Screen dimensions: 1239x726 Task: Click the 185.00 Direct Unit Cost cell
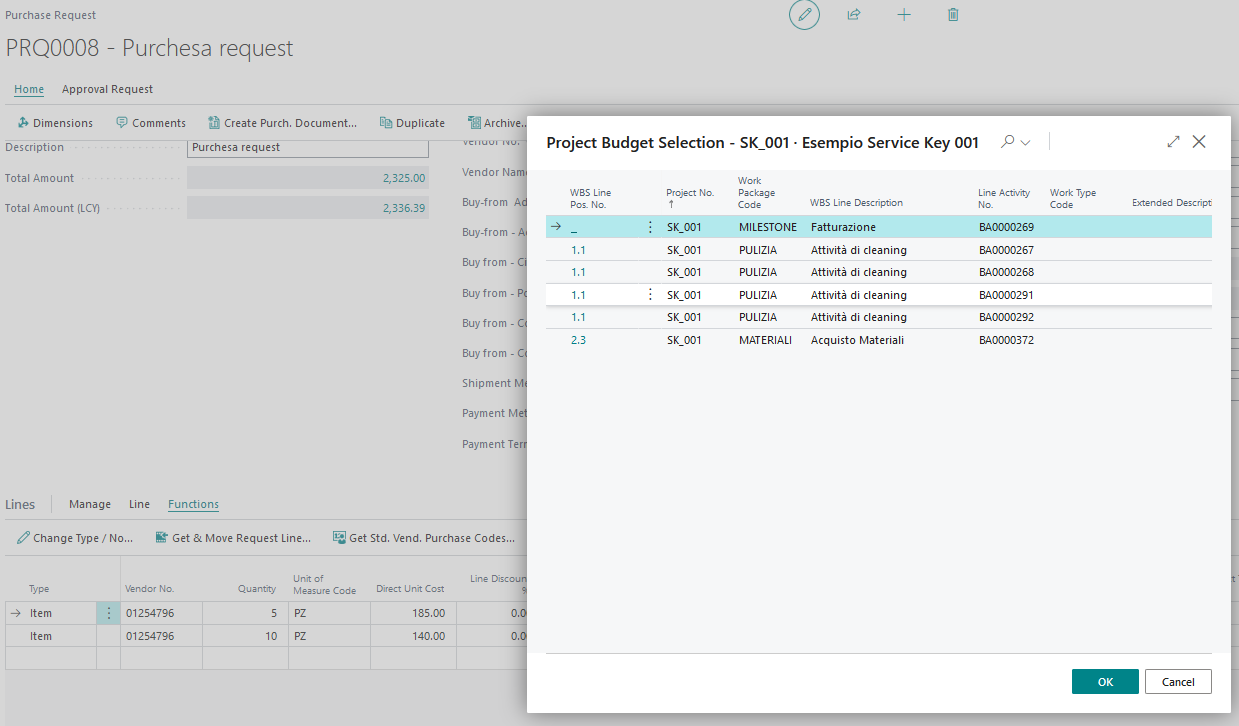412,613
